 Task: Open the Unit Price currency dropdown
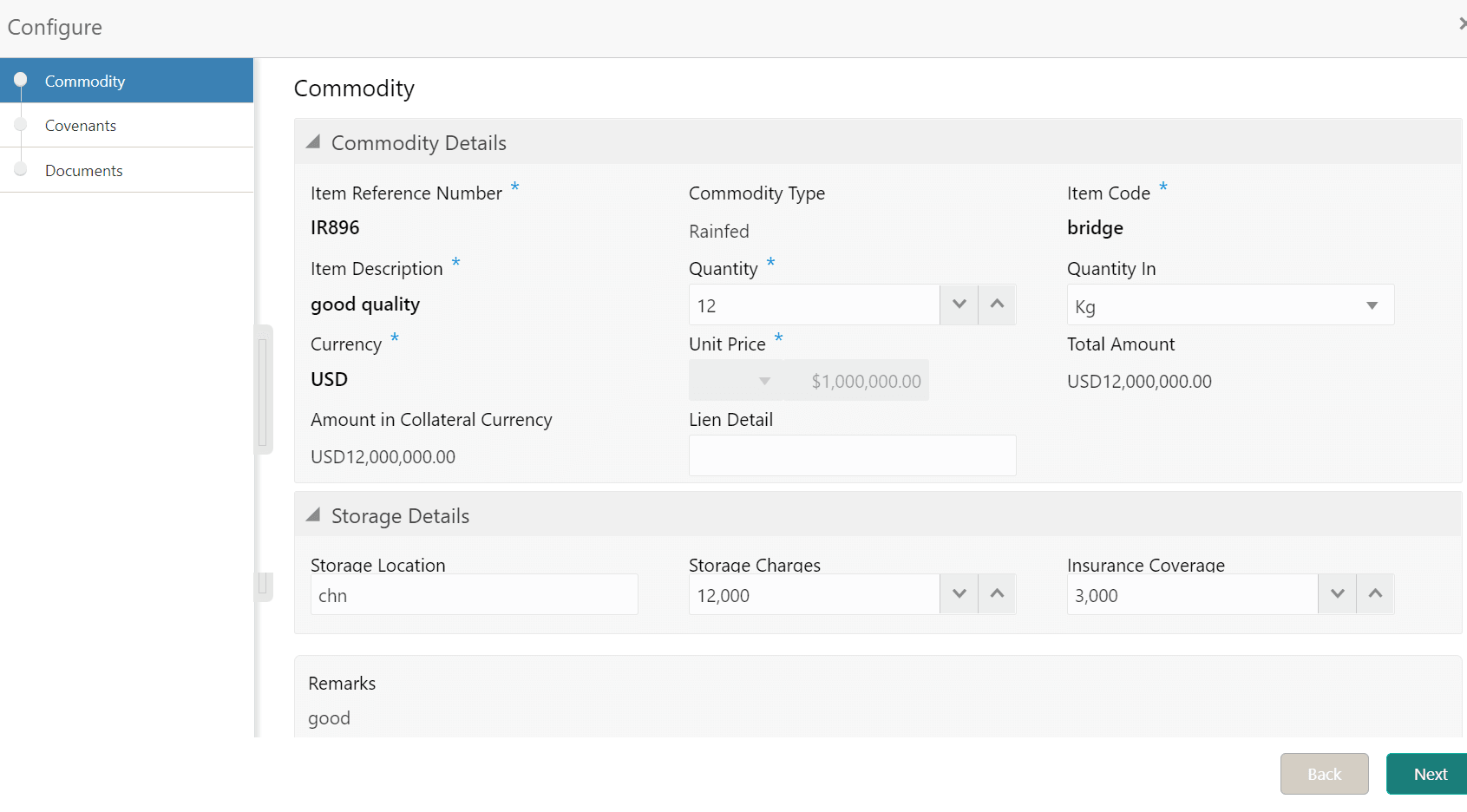pos(763,380)
